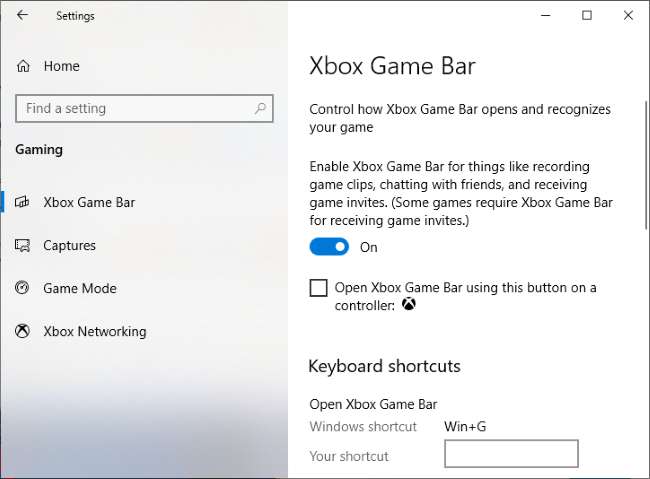Open the Captures settings page
Image resolution: width=650 pixels, height=479 pixels.
click(69, 246)
